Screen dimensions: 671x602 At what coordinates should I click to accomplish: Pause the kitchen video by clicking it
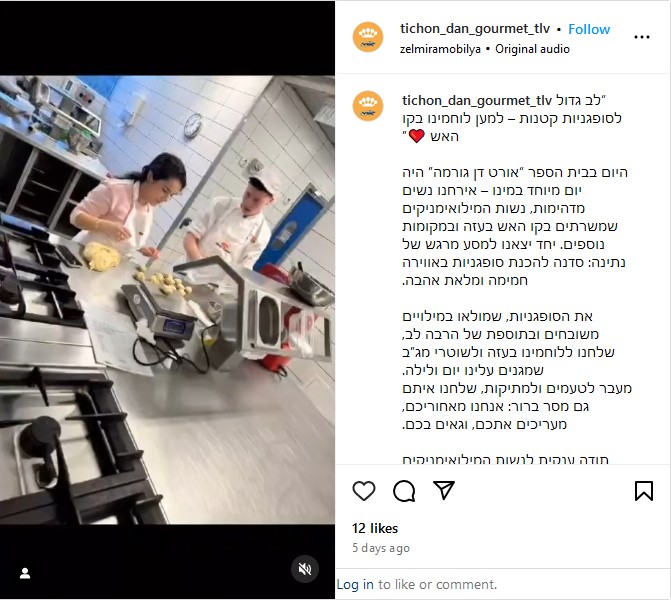pyautogui.click(x=167, y=300)
